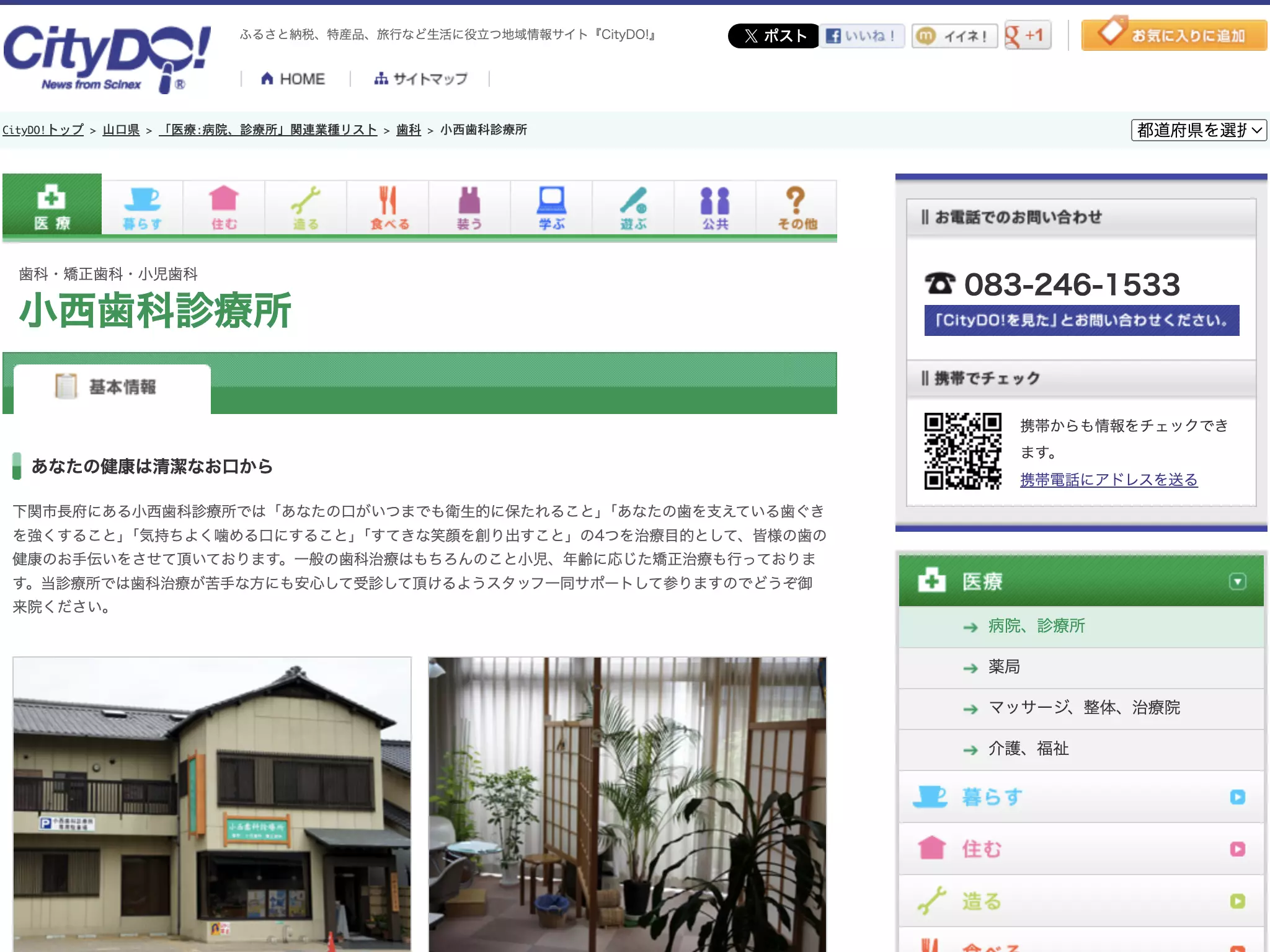Expand the 暮らす sidebar section
The width and height of the screenshot is (1270, 952).
[1238, 797]
